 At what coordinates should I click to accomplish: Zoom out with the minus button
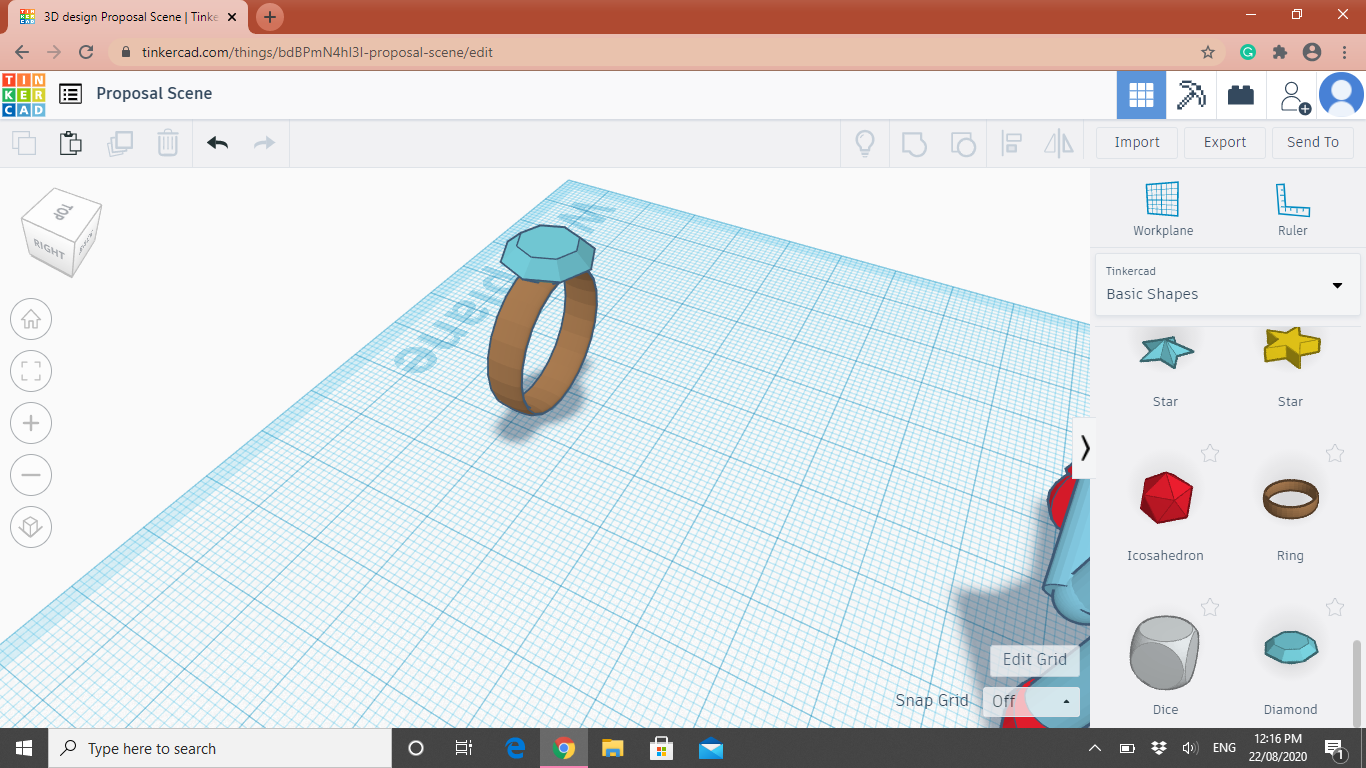pos(31,475)
